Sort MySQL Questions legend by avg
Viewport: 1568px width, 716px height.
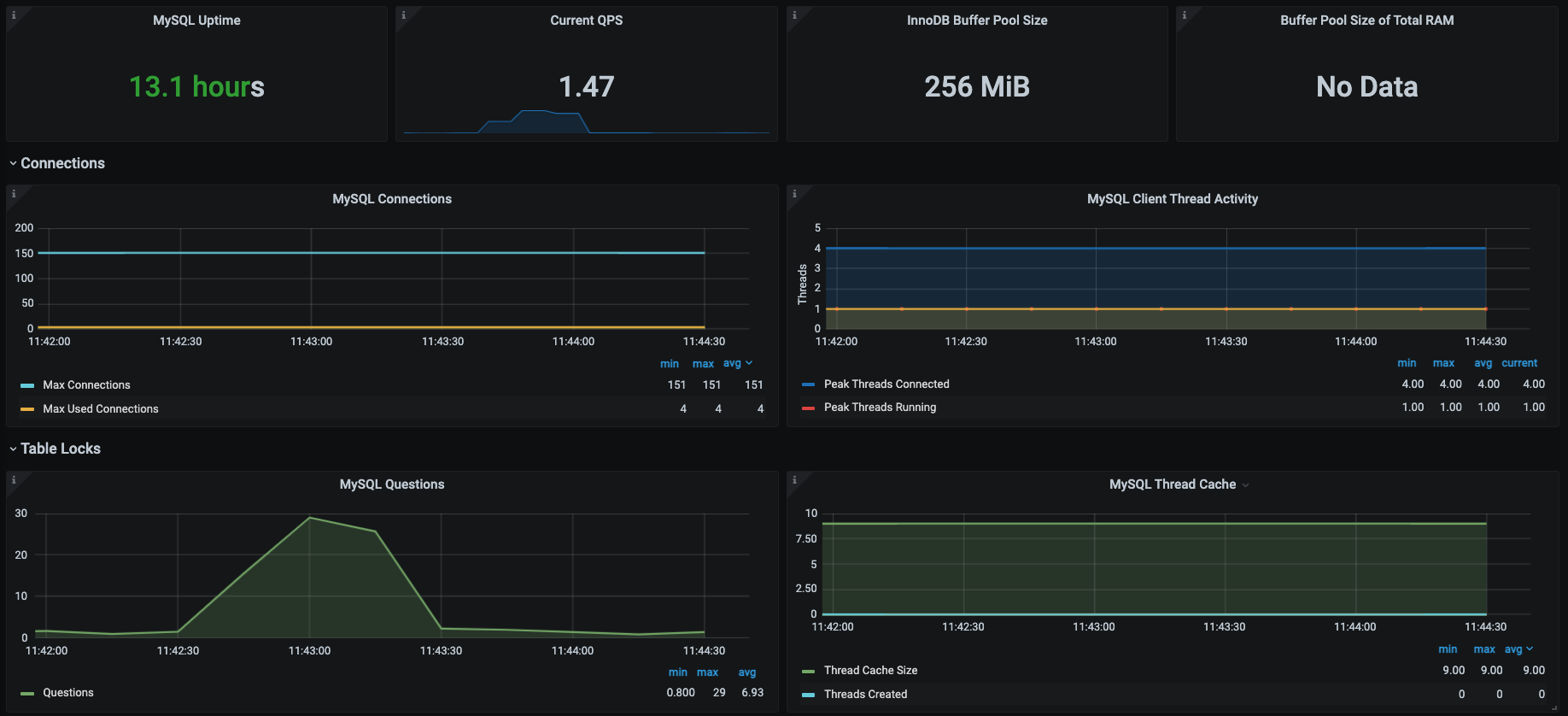747,672
